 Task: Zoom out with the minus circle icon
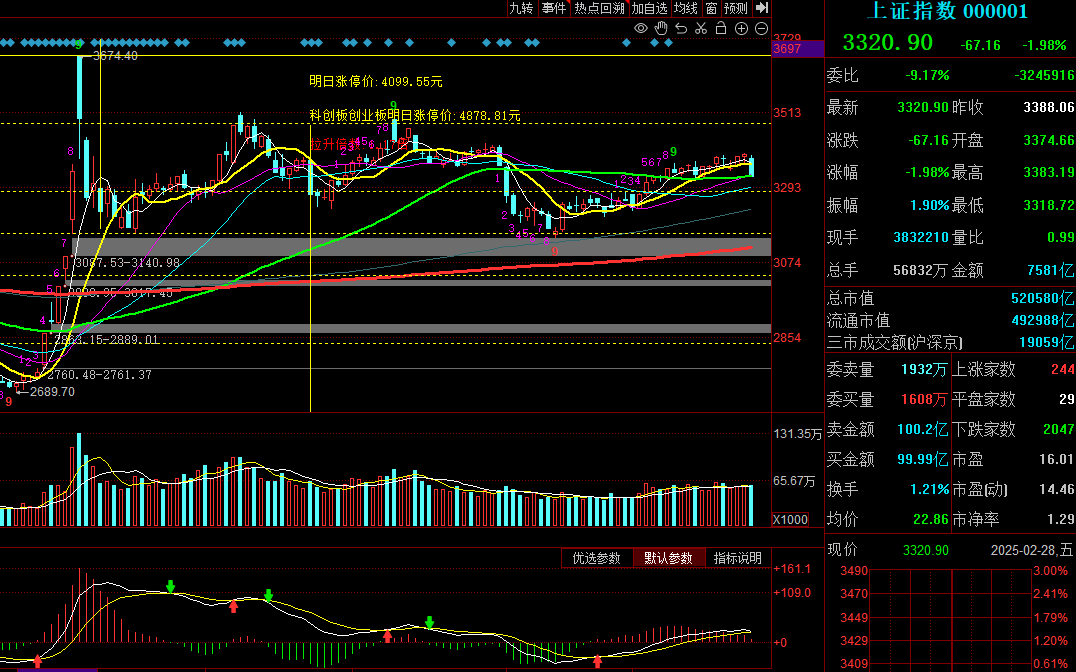point(761,29)
